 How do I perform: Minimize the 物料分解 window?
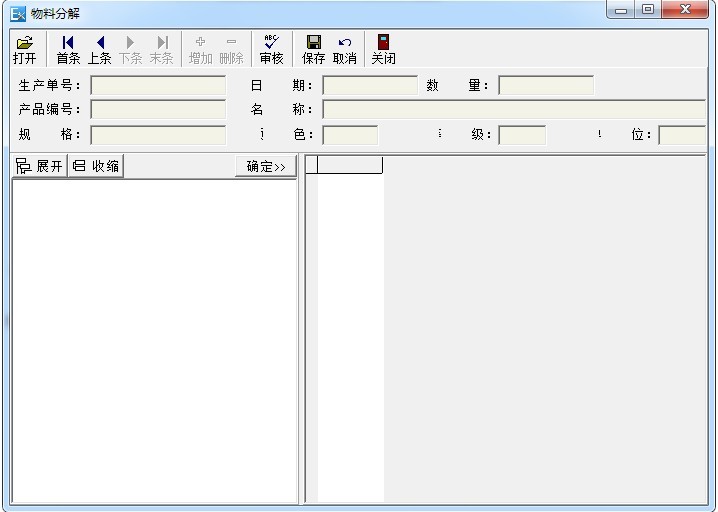click(x=621, y=10)
